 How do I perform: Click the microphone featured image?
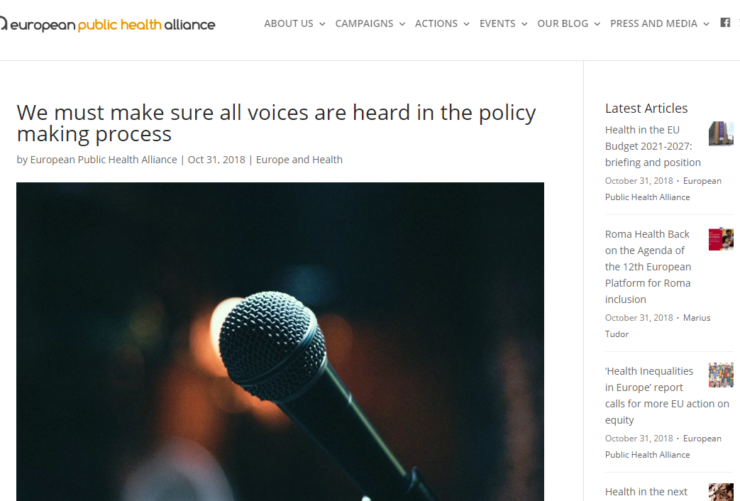tap(280, 342)
